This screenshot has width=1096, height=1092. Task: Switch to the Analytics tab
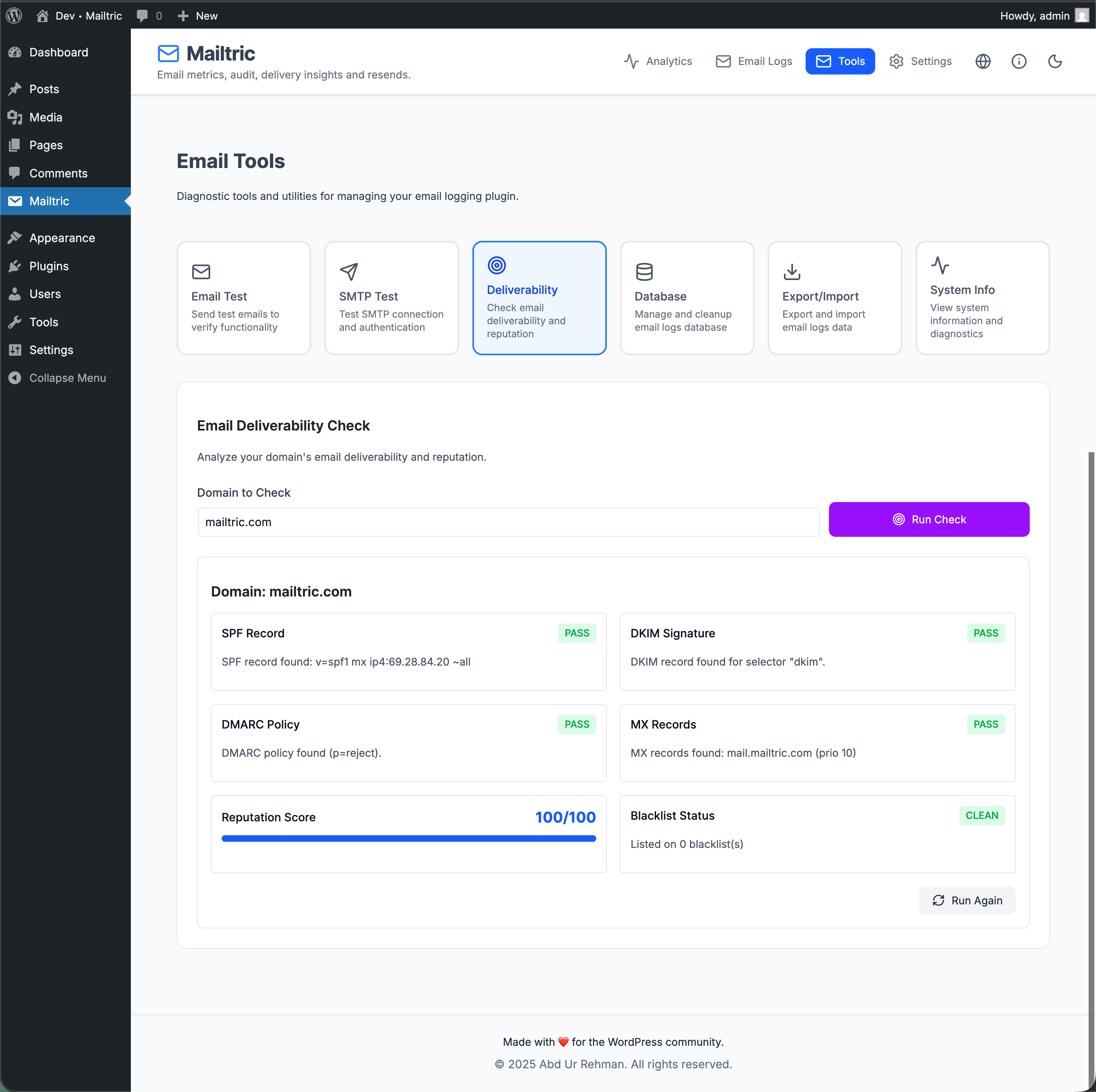point(658,61)
